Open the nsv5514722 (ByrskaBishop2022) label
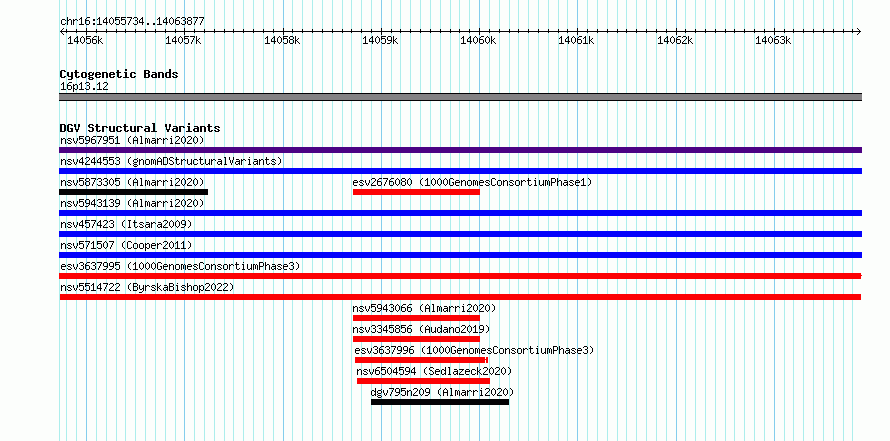 tap(147, 287)
